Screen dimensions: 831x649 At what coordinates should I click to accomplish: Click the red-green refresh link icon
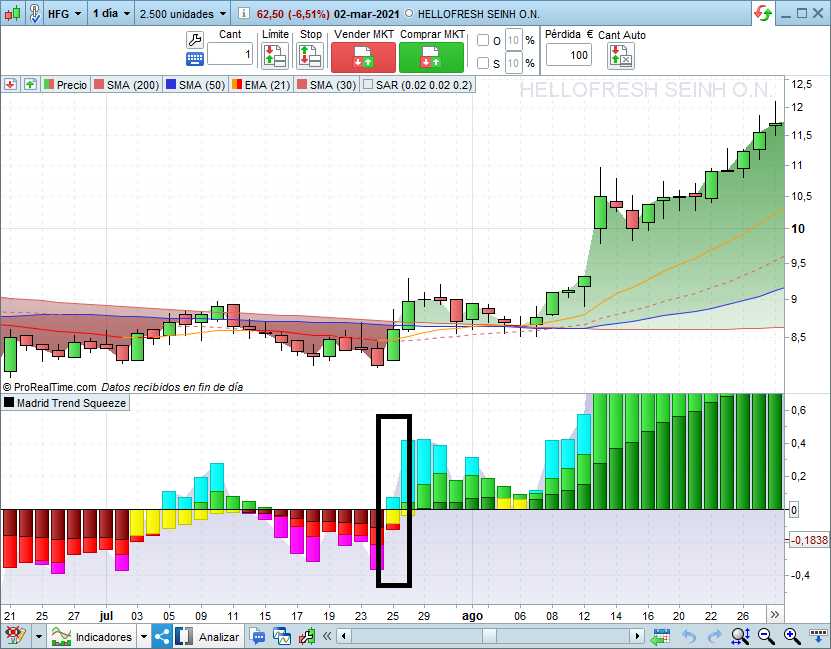pyautogui.click(x=763, y=13)
